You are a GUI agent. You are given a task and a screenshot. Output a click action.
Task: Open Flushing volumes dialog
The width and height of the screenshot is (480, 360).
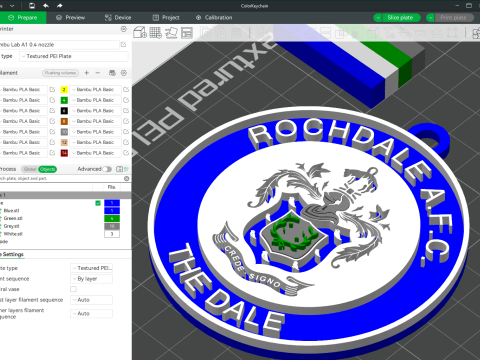[x=60, y=73]
